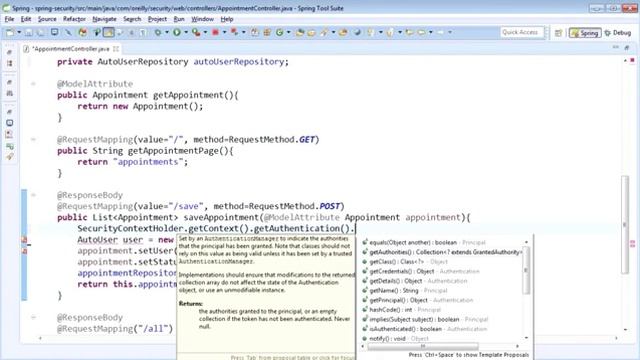
Task: Click the autocomplete list vertical scrollbar
Action: (x=526, y=271)
